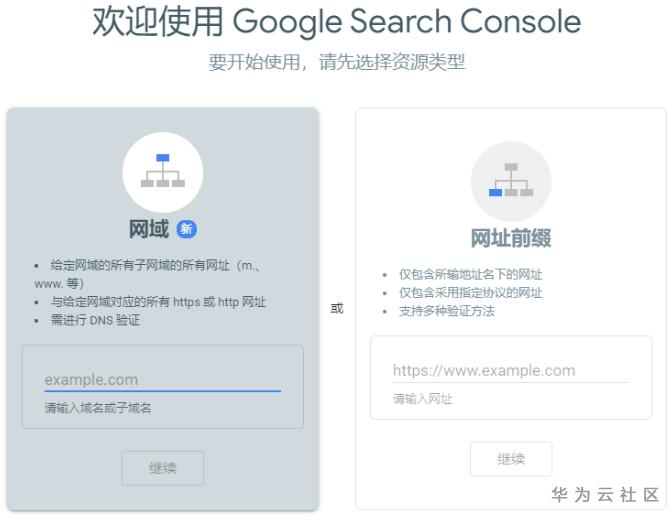Click the 仅包含所输地址名下的网址 bullet
The image size is (672, 520).
pyautogui.click(x=470, y=274)
